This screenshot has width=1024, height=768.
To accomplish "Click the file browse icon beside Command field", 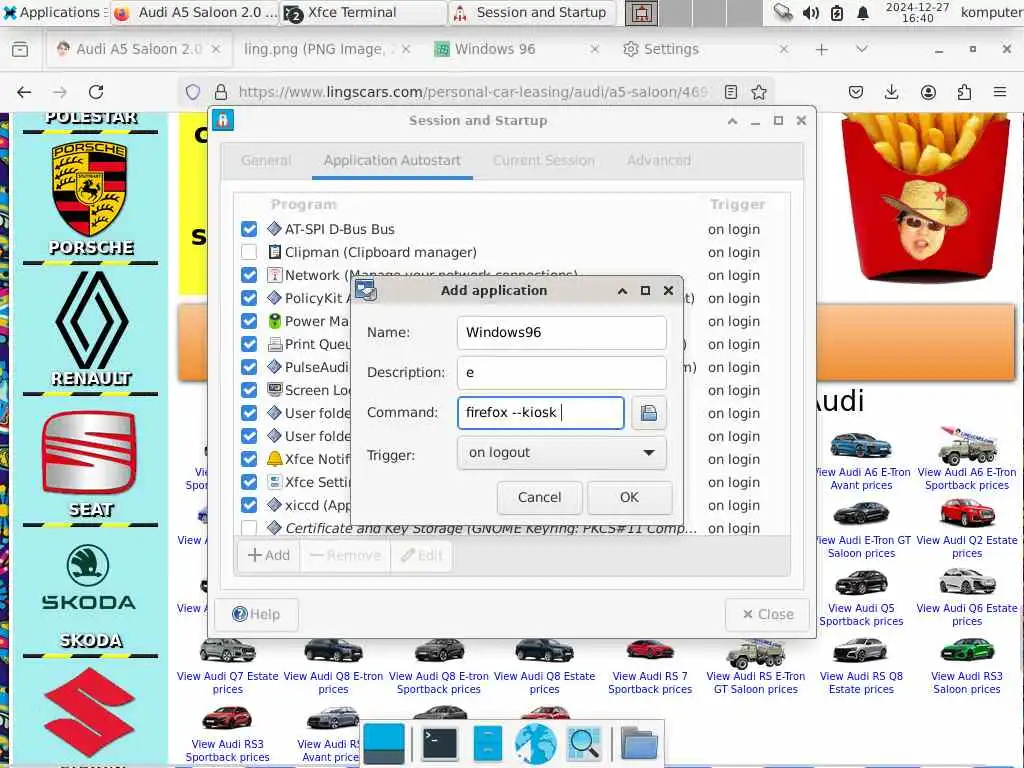I will (648, 413).
